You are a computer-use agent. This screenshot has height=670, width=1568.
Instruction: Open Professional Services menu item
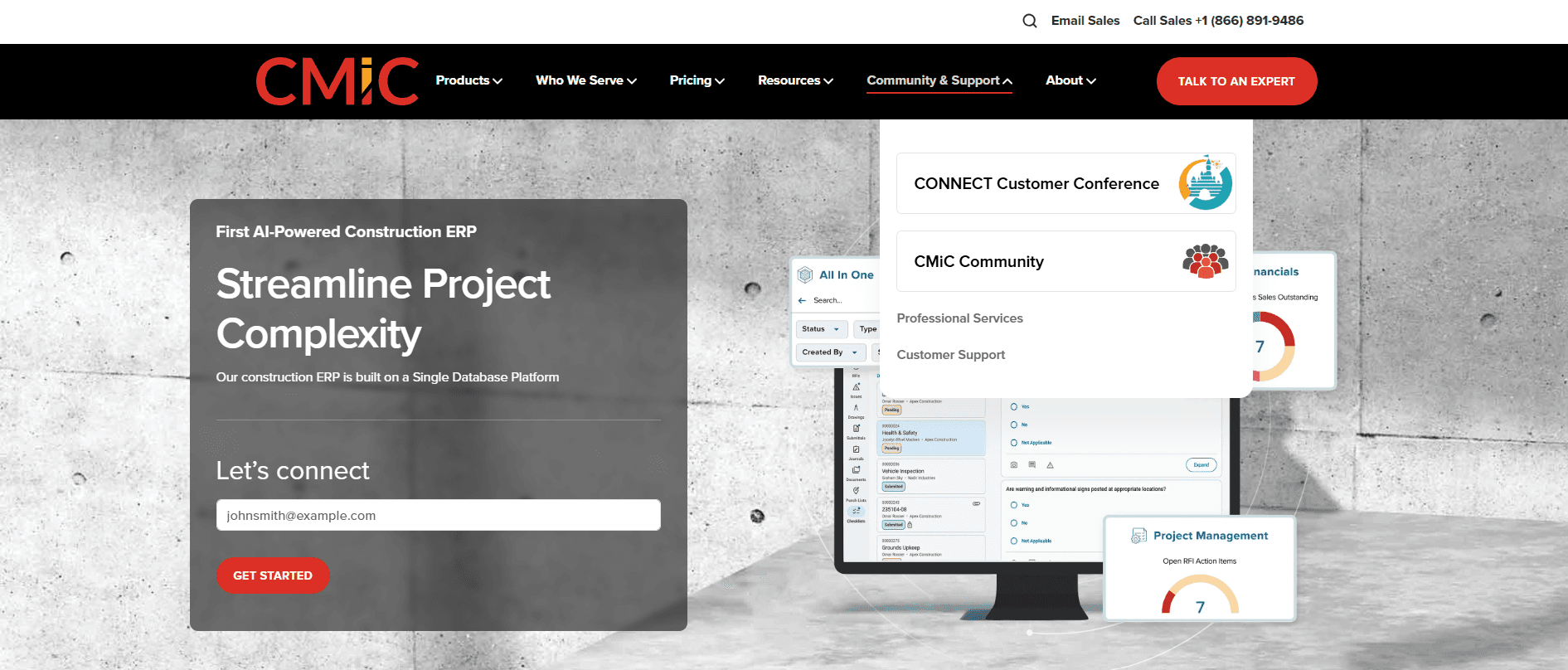tap(959, 318)
